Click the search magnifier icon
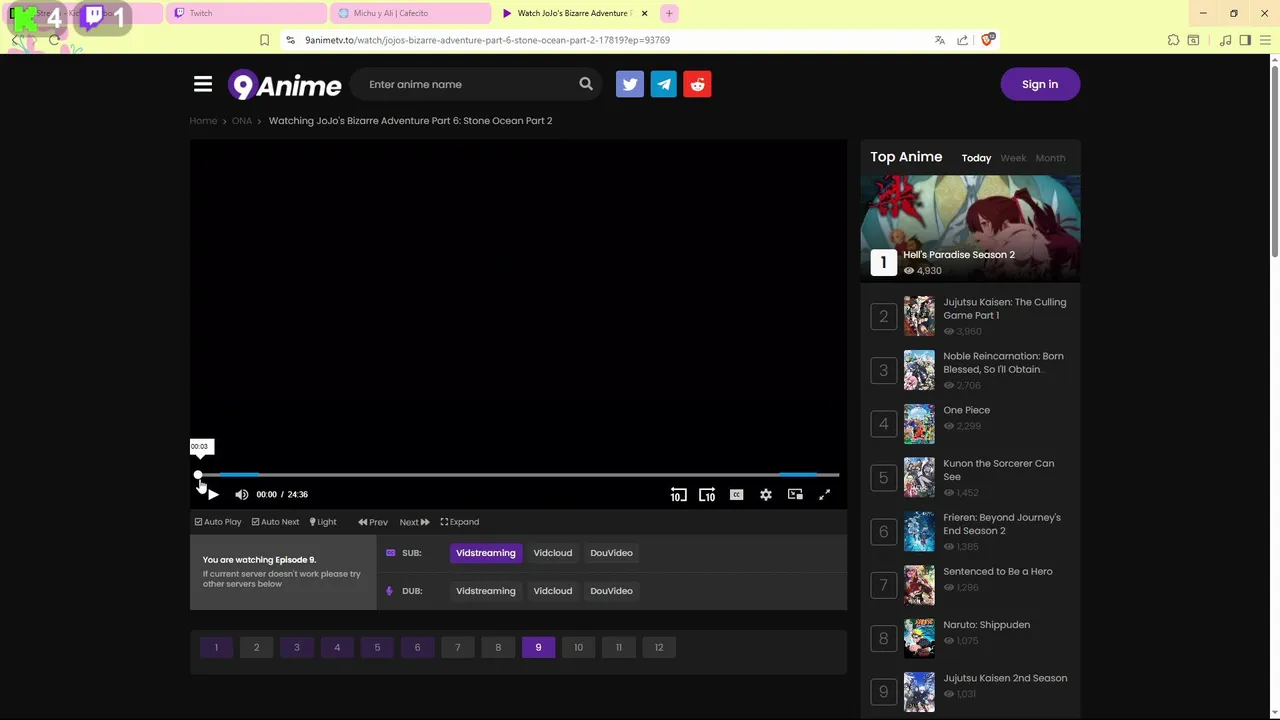The image size is (1280, 720). coord(586,84)
